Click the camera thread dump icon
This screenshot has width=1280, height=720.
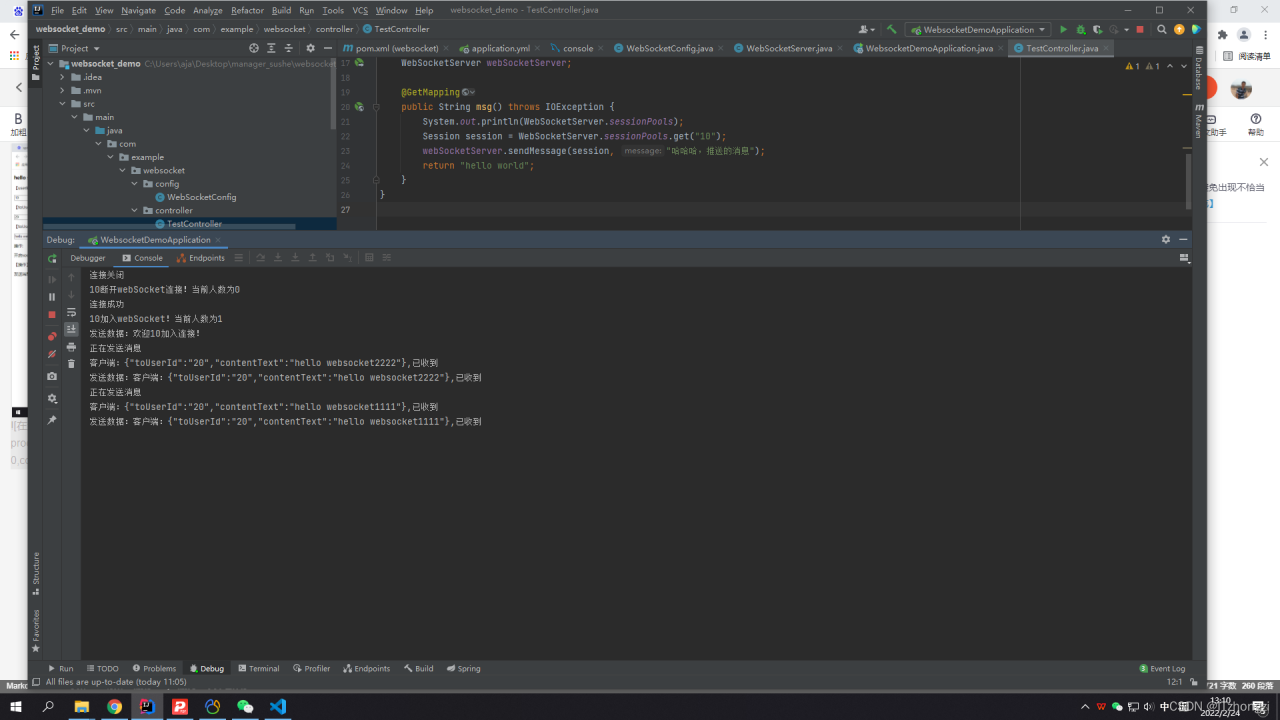click(x=52, y=377)
